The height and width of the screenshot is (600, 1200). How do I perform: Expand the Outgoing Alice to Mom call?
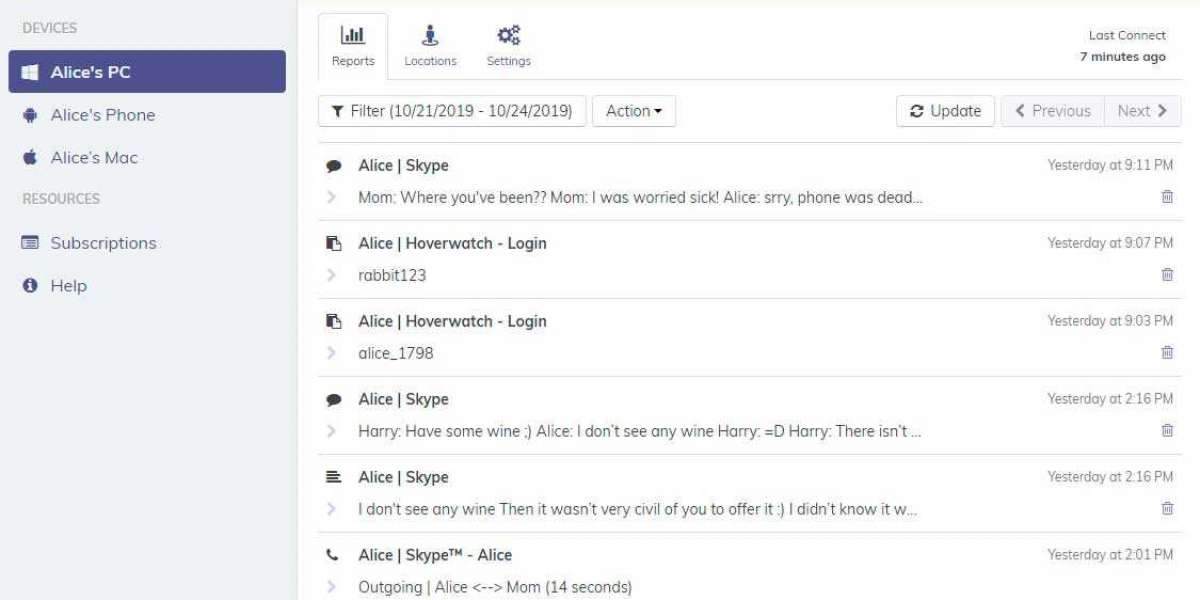coord(332,587)
